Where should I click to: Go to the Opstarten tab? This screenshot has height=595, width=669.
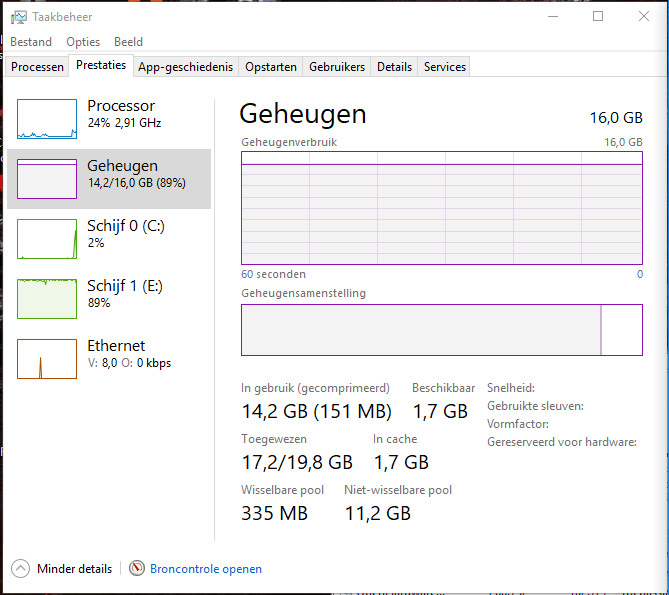(271, 67)
